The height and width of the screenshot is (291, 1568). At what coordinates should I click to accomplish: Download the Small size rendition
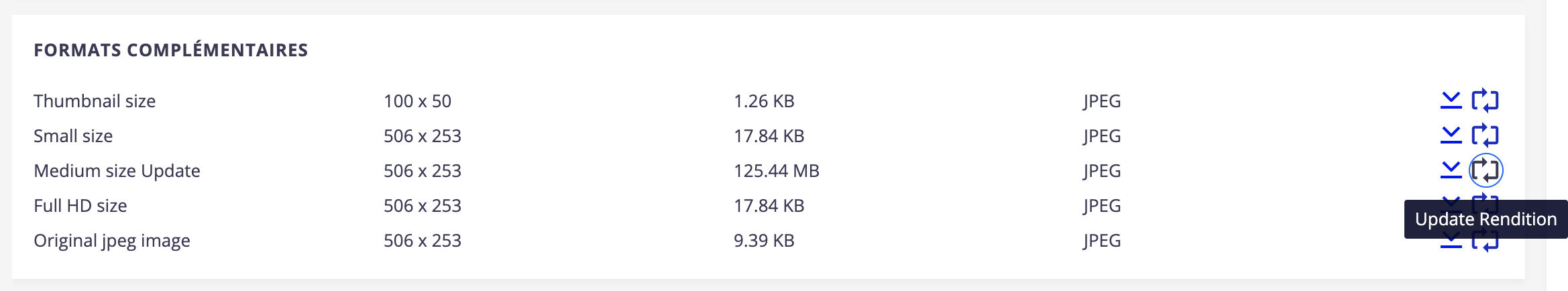tap(1451, 135)
